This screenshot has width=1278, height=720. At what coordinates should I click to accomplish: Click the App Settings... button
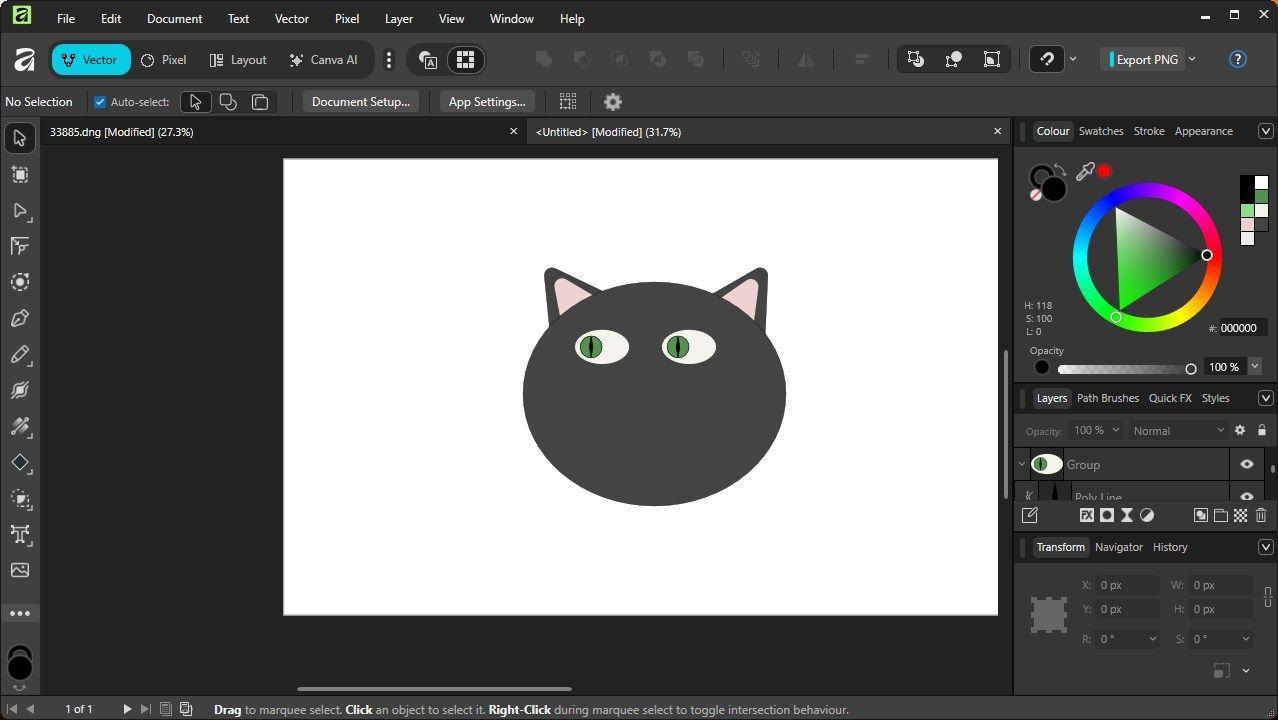[x=487, y=102]
